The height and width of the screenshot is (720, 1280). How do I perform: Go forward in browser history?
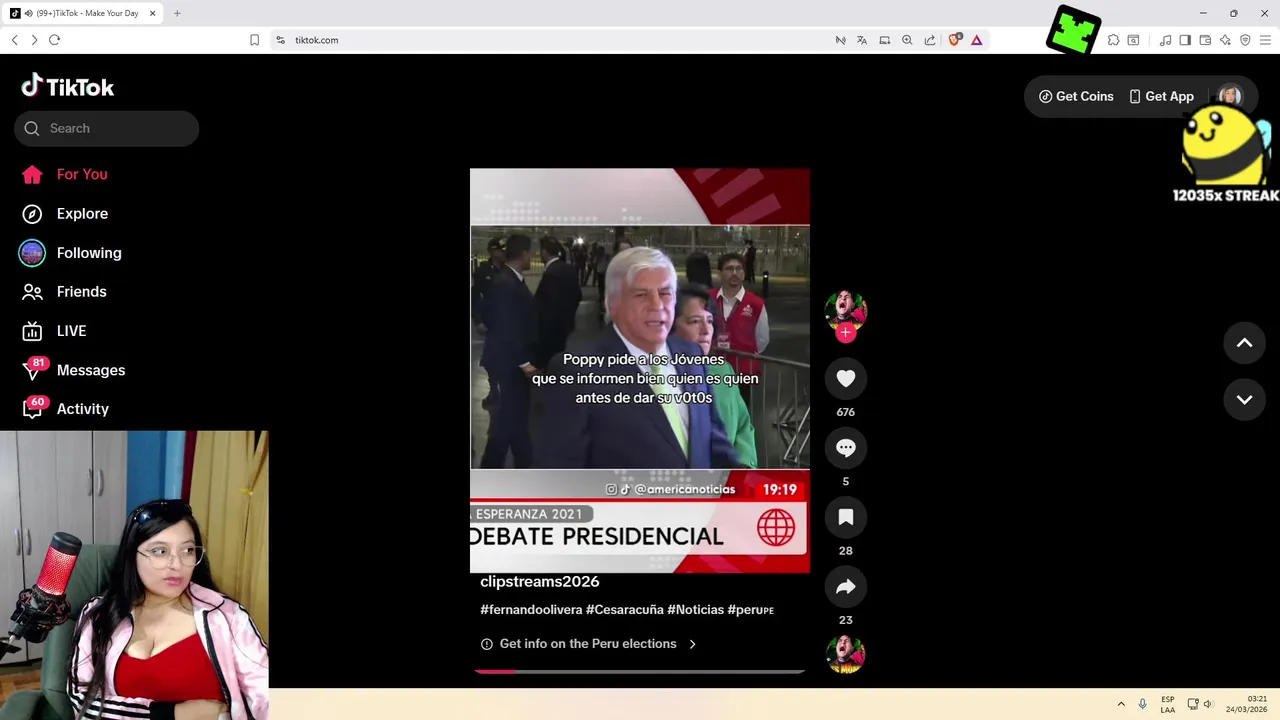click(x=34, y=40)
